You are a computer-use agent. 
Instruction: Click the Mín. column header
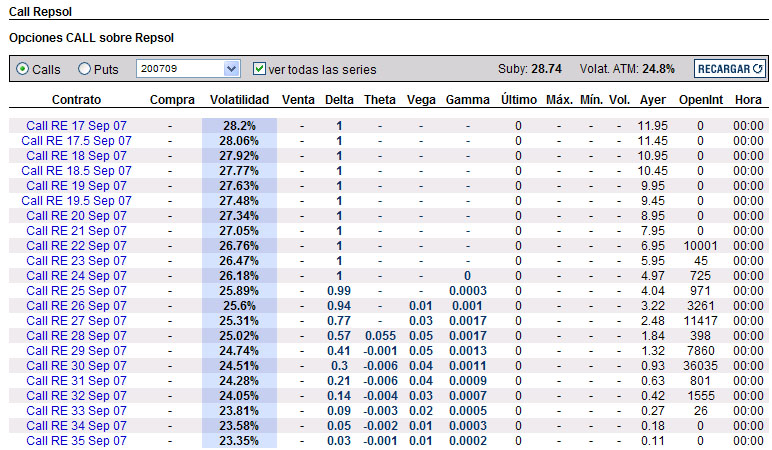coord(591,100)
